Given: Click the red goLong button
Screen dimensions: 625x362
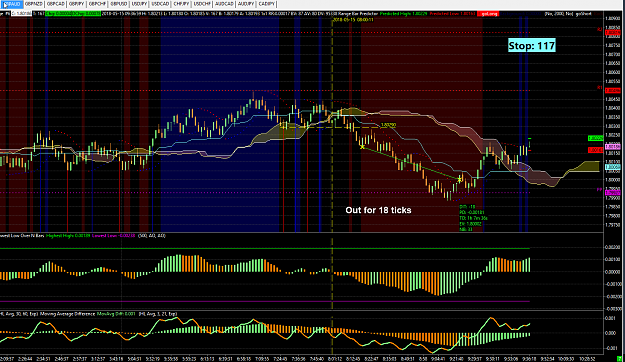Looking at the screenshot, I should 488,14.
